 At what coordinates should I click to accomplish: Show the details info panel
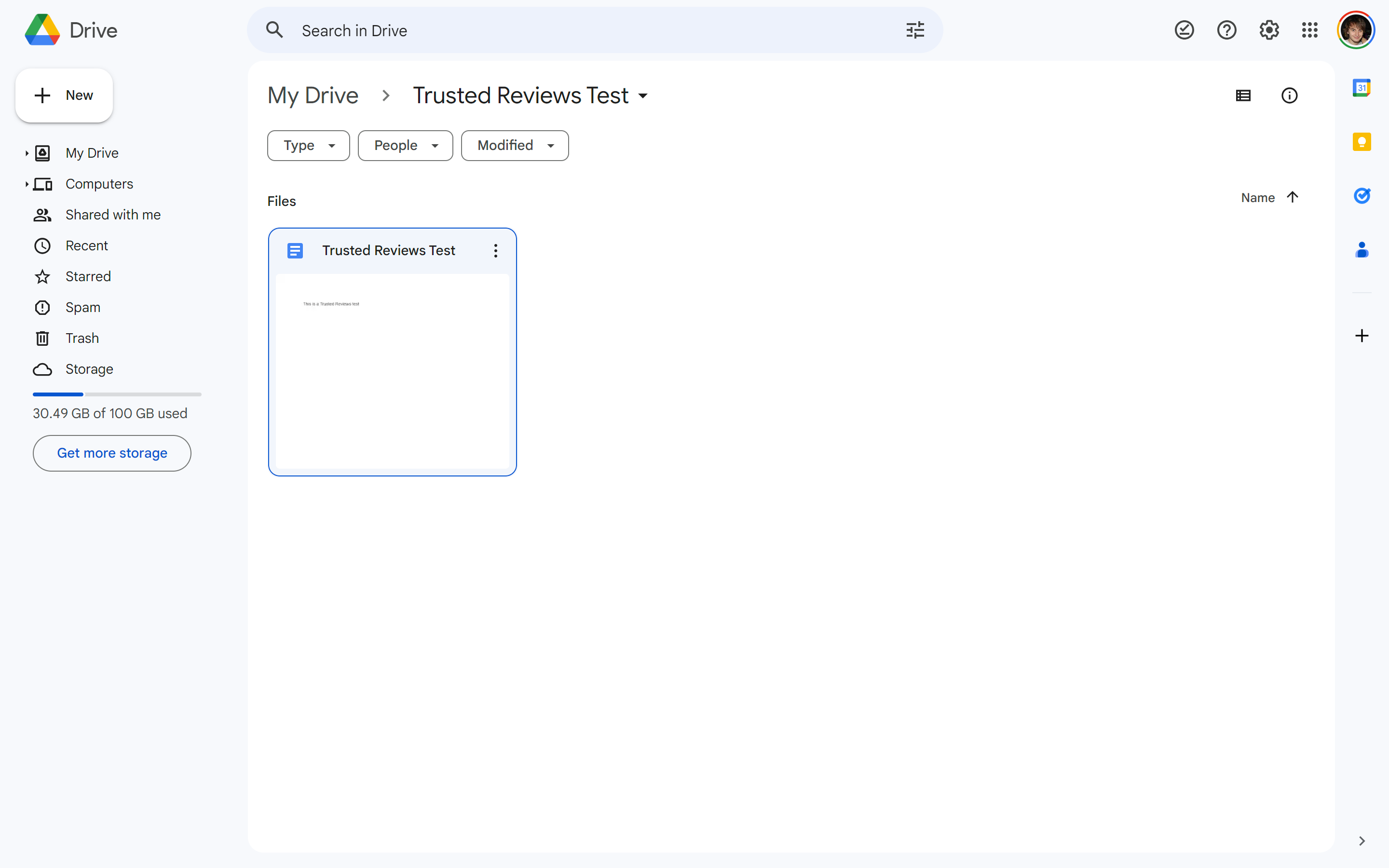(1289, 95)
